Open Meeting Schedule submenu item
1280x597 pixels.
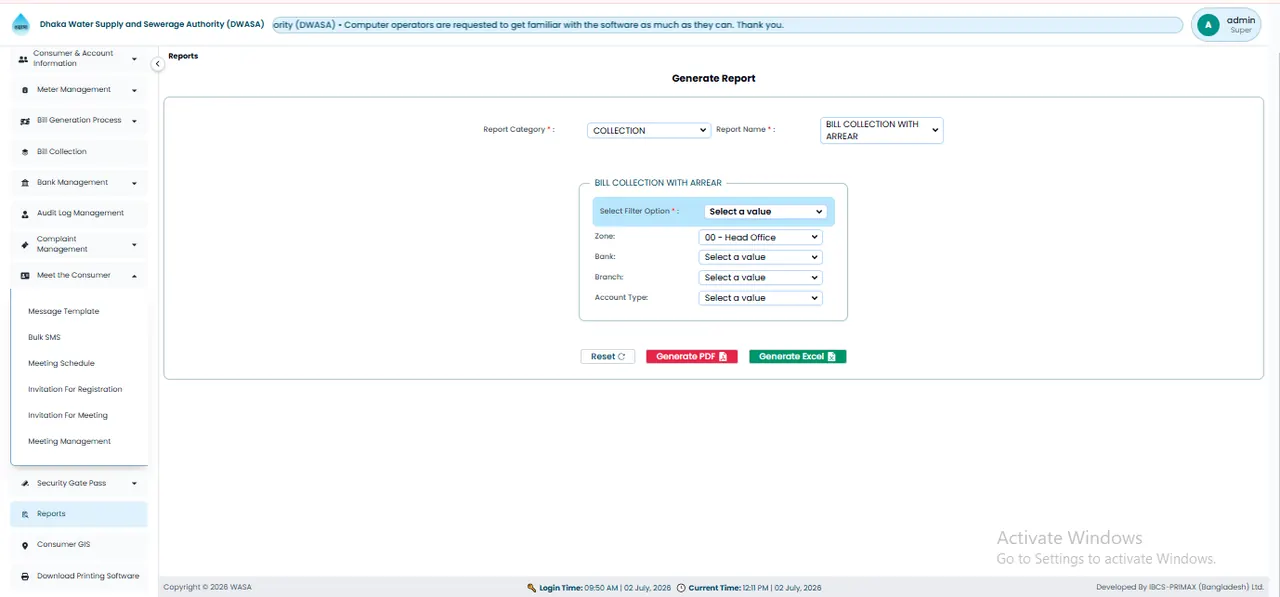(62, 363)
